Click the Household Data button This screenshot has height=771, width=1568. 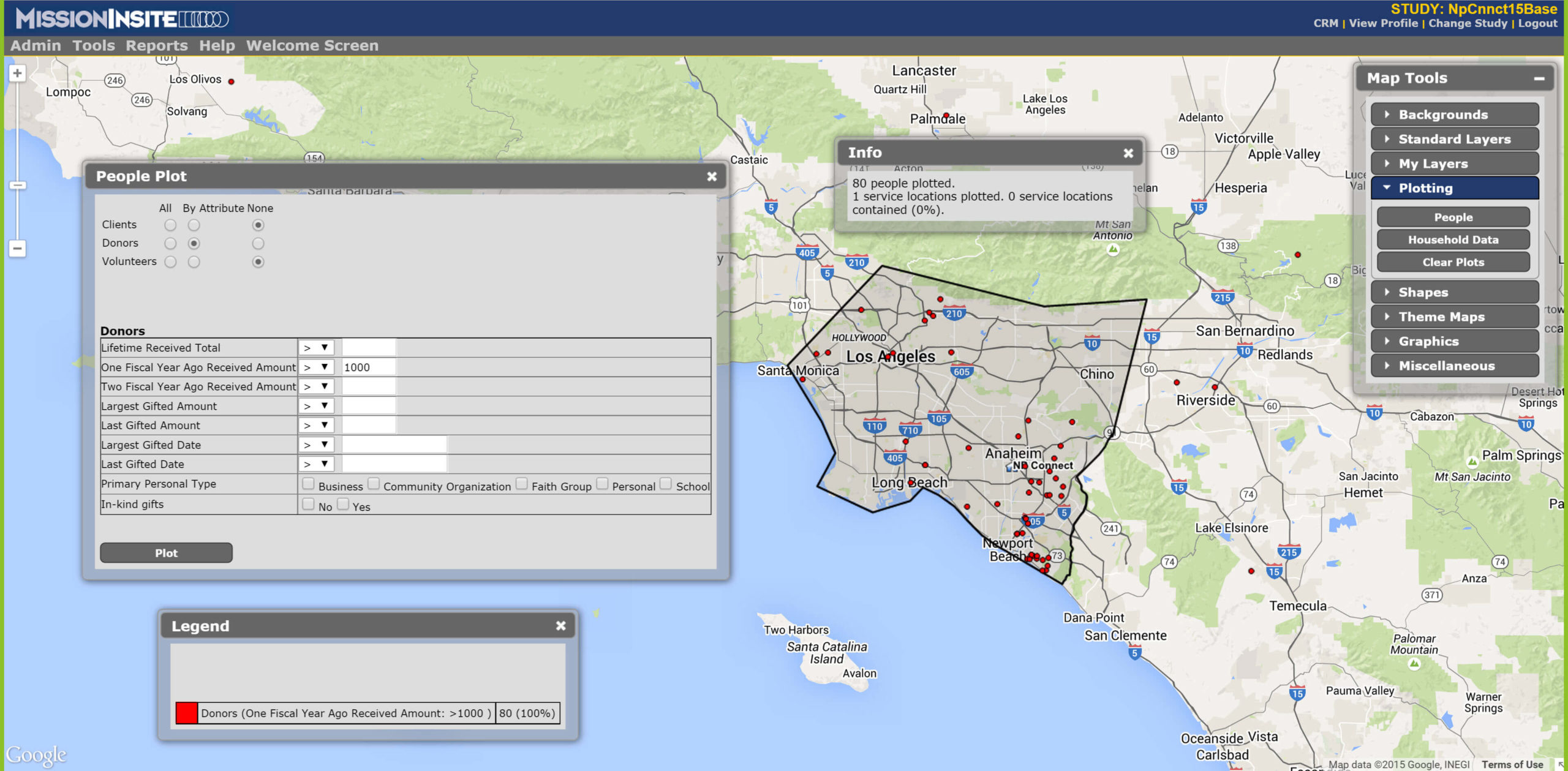[1453, 240]
